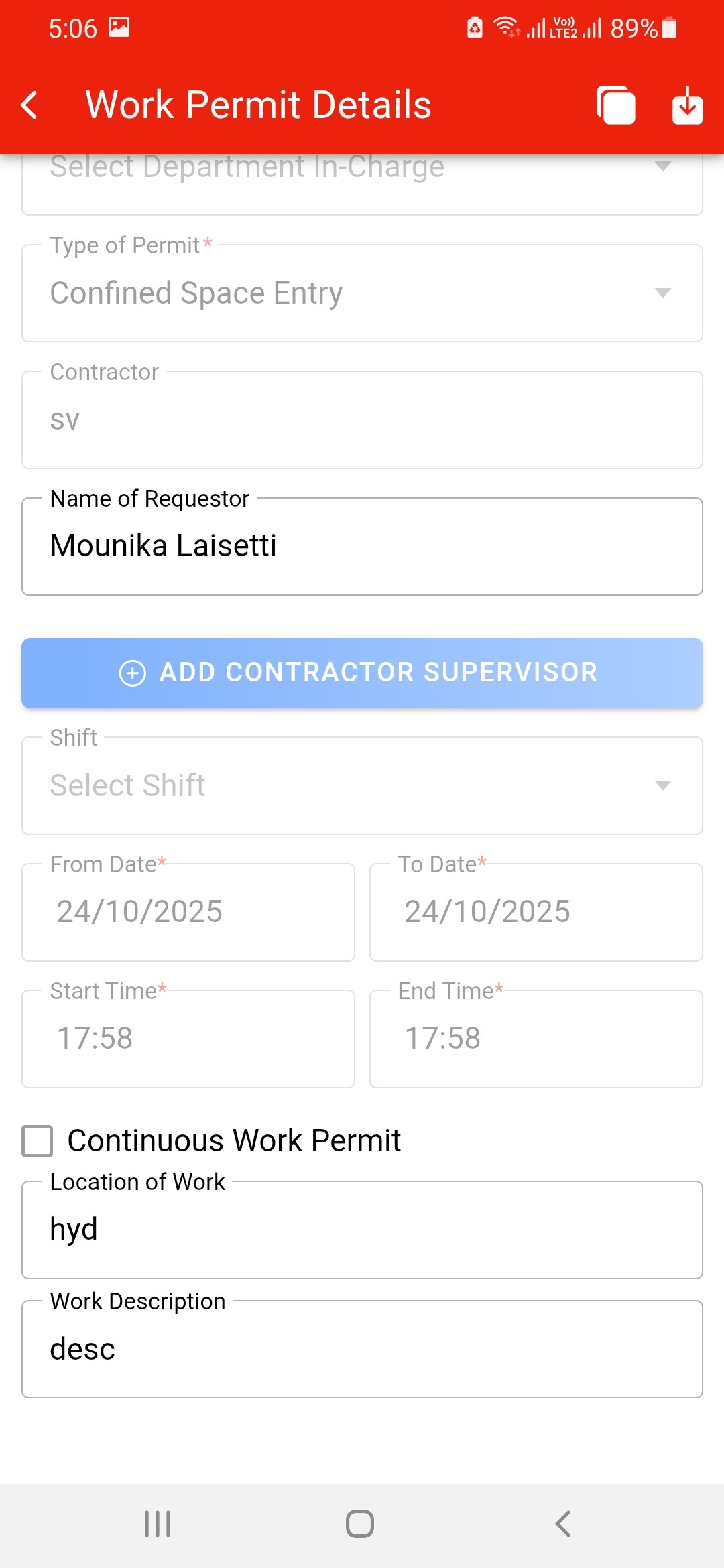Tap the download permit icon
Image resolution: width=724 pixels, height=1568 pixels.
tap(687, 105)
